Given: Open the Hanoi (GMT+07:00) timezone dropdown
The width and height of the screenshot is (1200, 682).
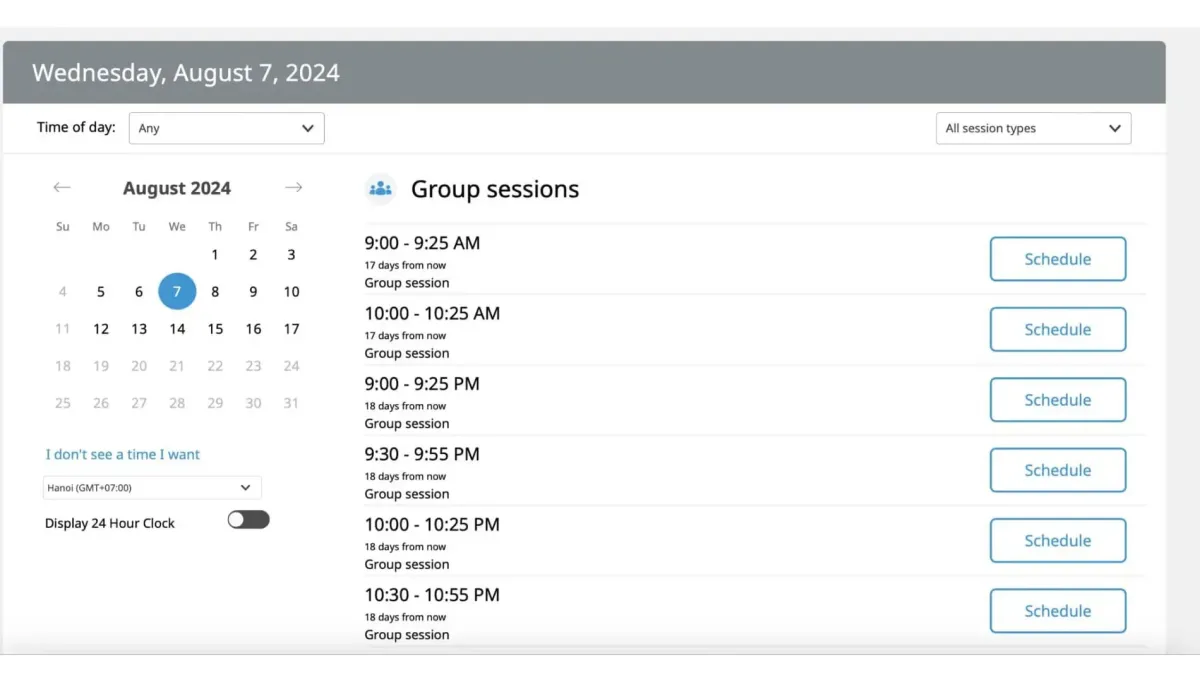Looking at the screenshot, I should 152,488.
